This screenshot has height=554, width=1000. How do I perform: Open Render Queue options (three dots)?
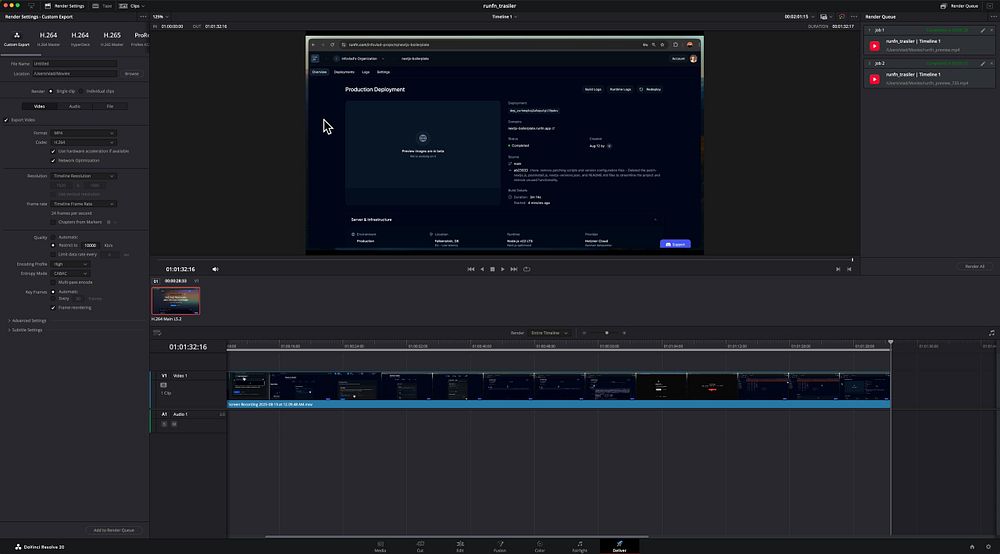click(x=993, y=17)
